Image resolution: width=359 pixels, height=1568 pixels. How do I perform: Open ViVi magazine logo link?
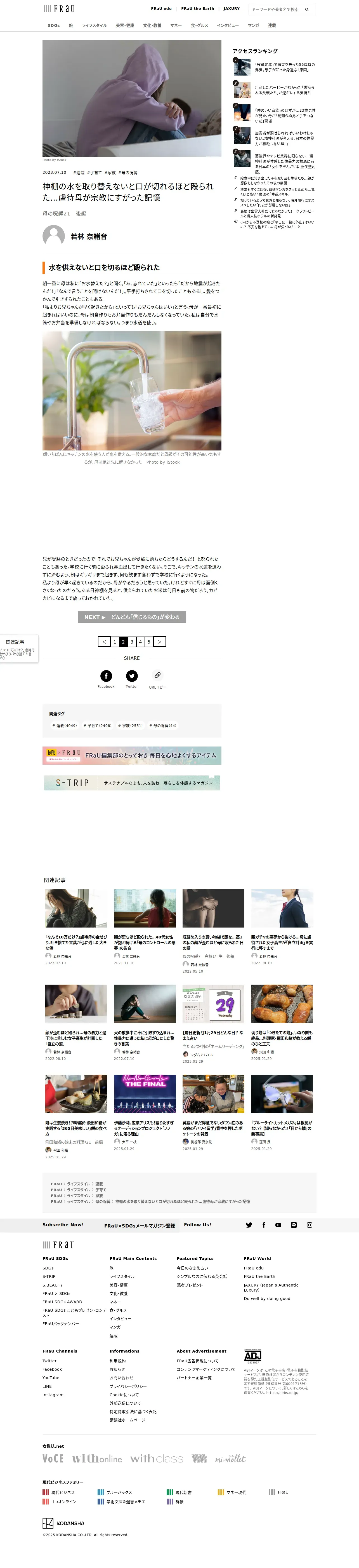point(199,1458)
